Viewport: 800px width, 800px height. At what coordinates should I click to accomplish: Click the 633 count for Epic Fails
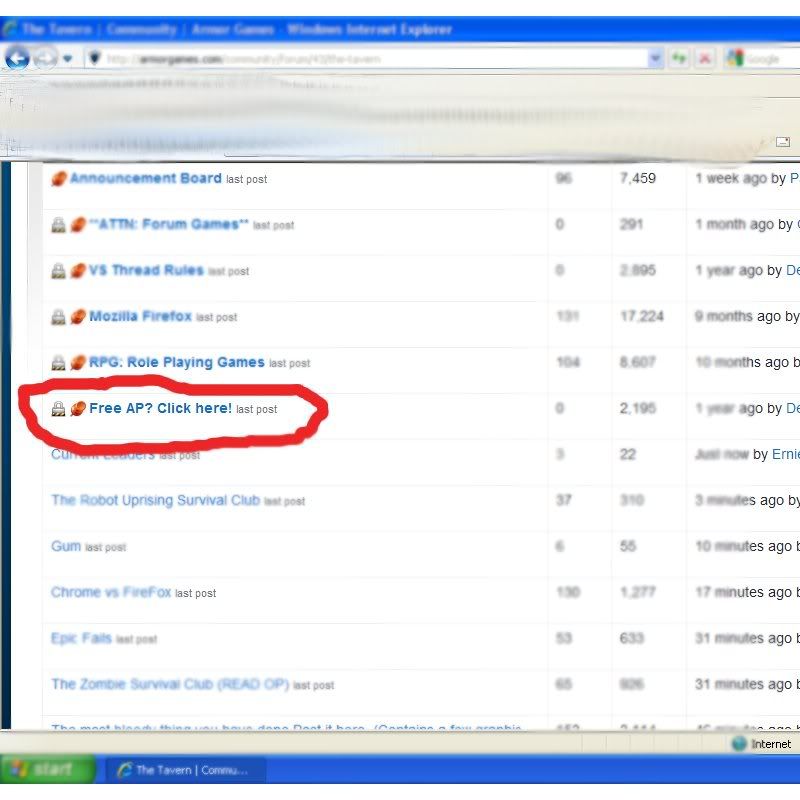coord(632,638)
